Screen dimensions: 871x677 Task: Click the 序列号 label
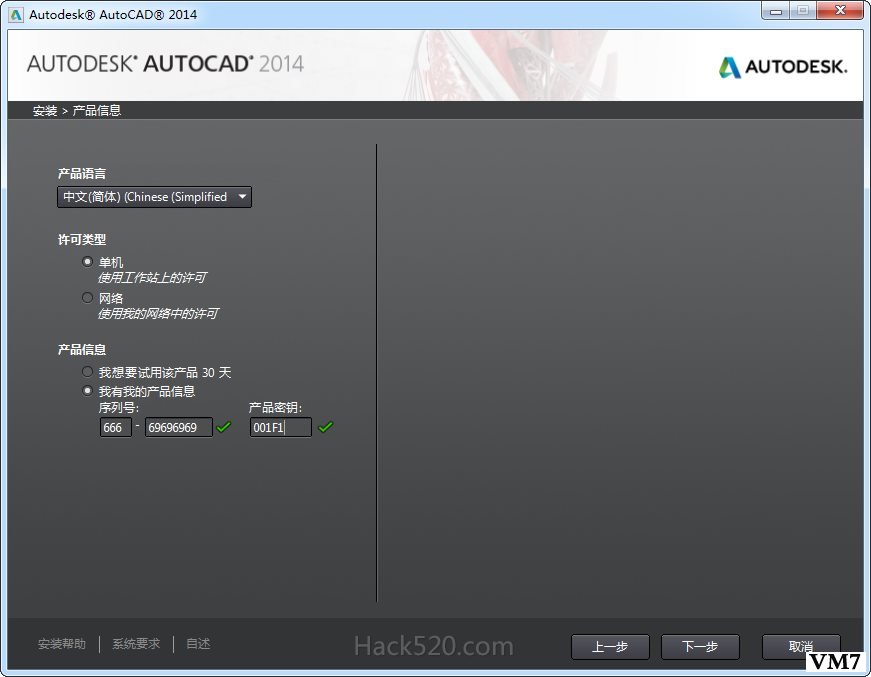point(118,408)
